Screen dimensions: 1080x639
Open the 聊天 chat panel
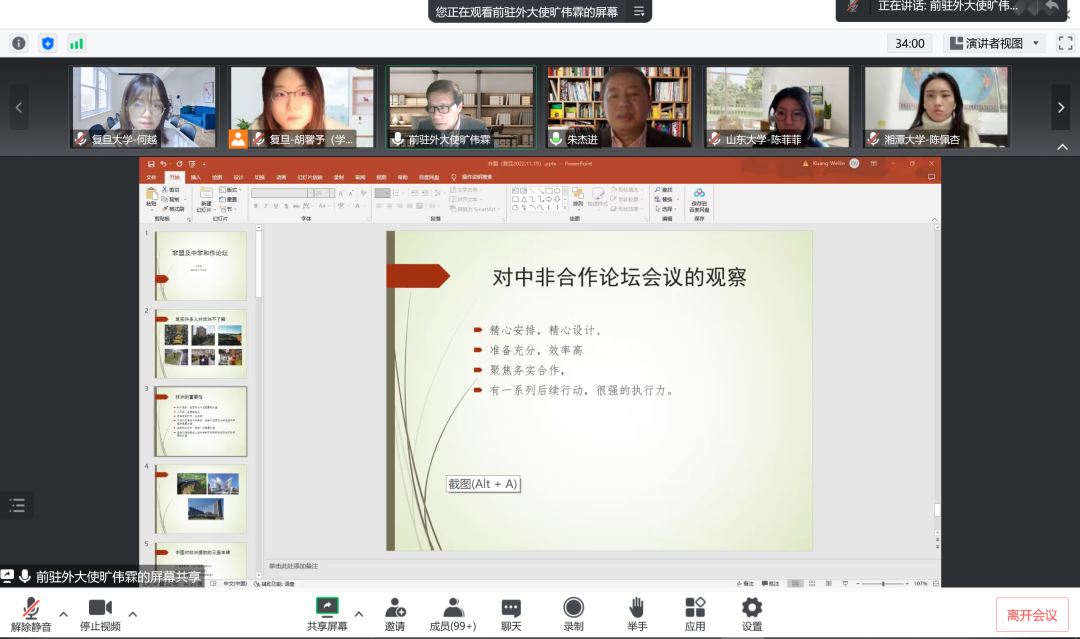(511, 608)
